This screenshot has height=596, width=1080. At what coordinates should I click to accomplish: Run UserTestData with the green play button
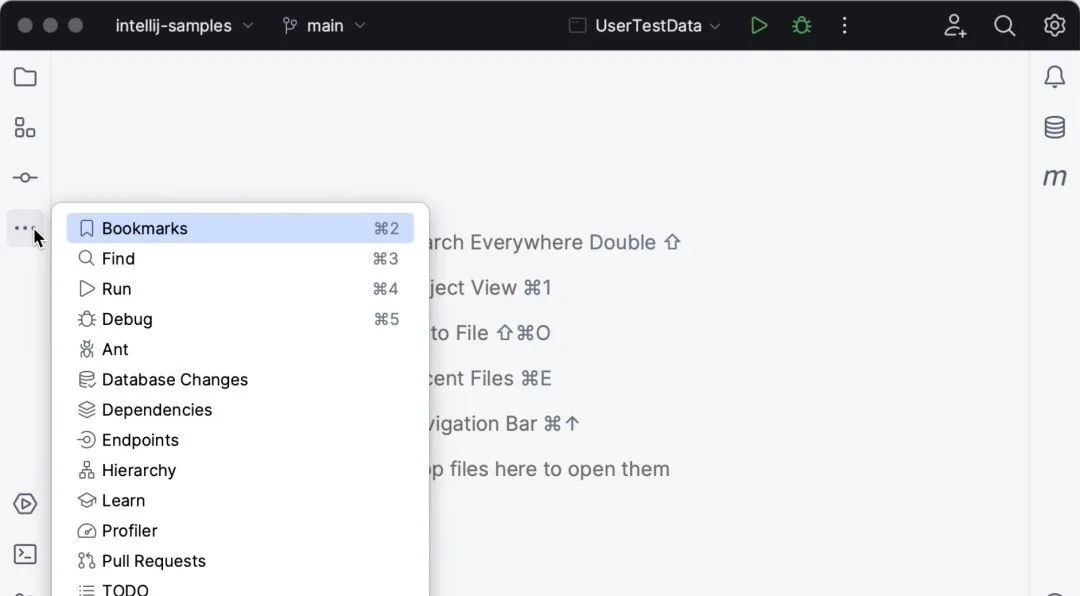click(x=759, y=25)
